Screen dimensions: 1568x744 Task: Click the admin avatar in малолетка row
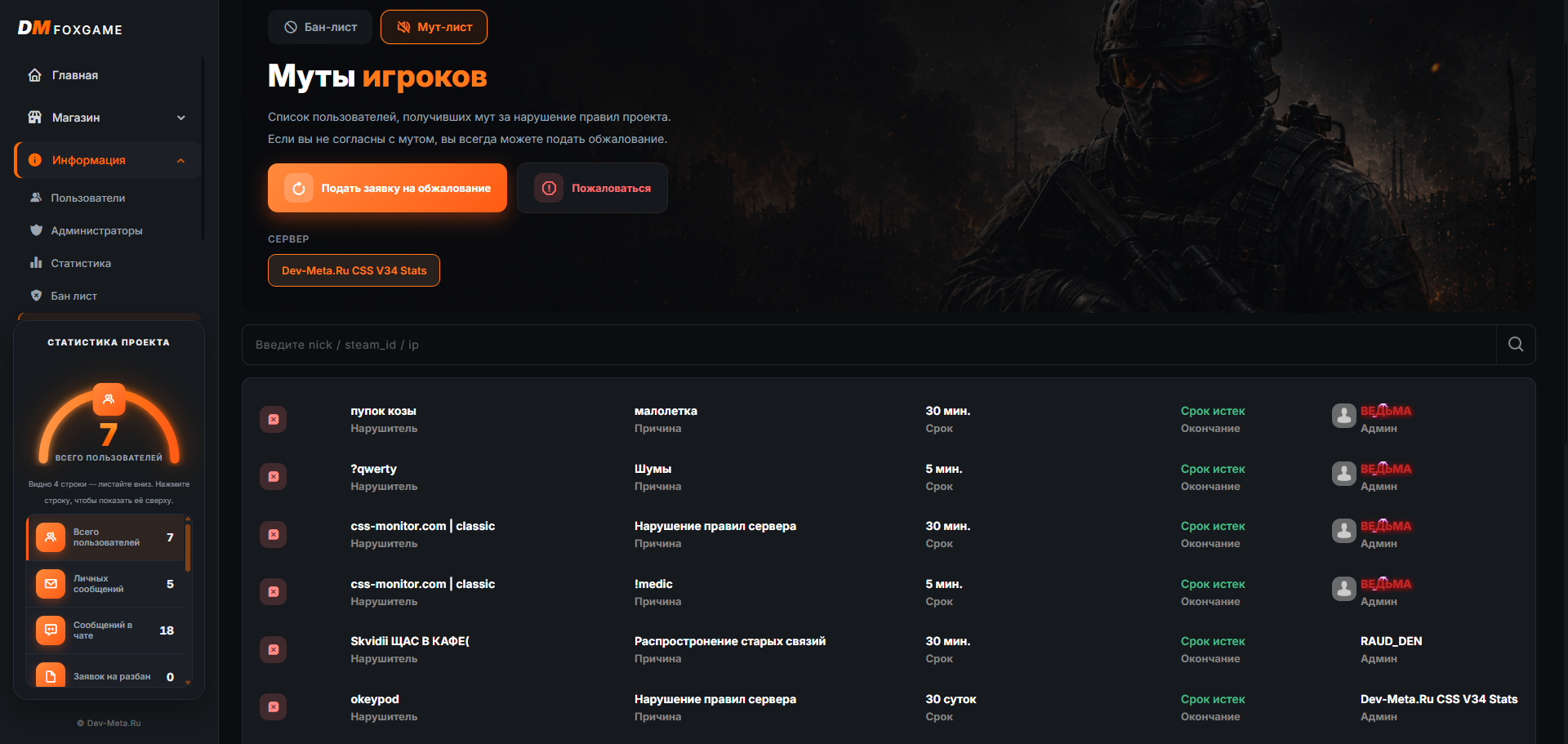click(1344, 416)
